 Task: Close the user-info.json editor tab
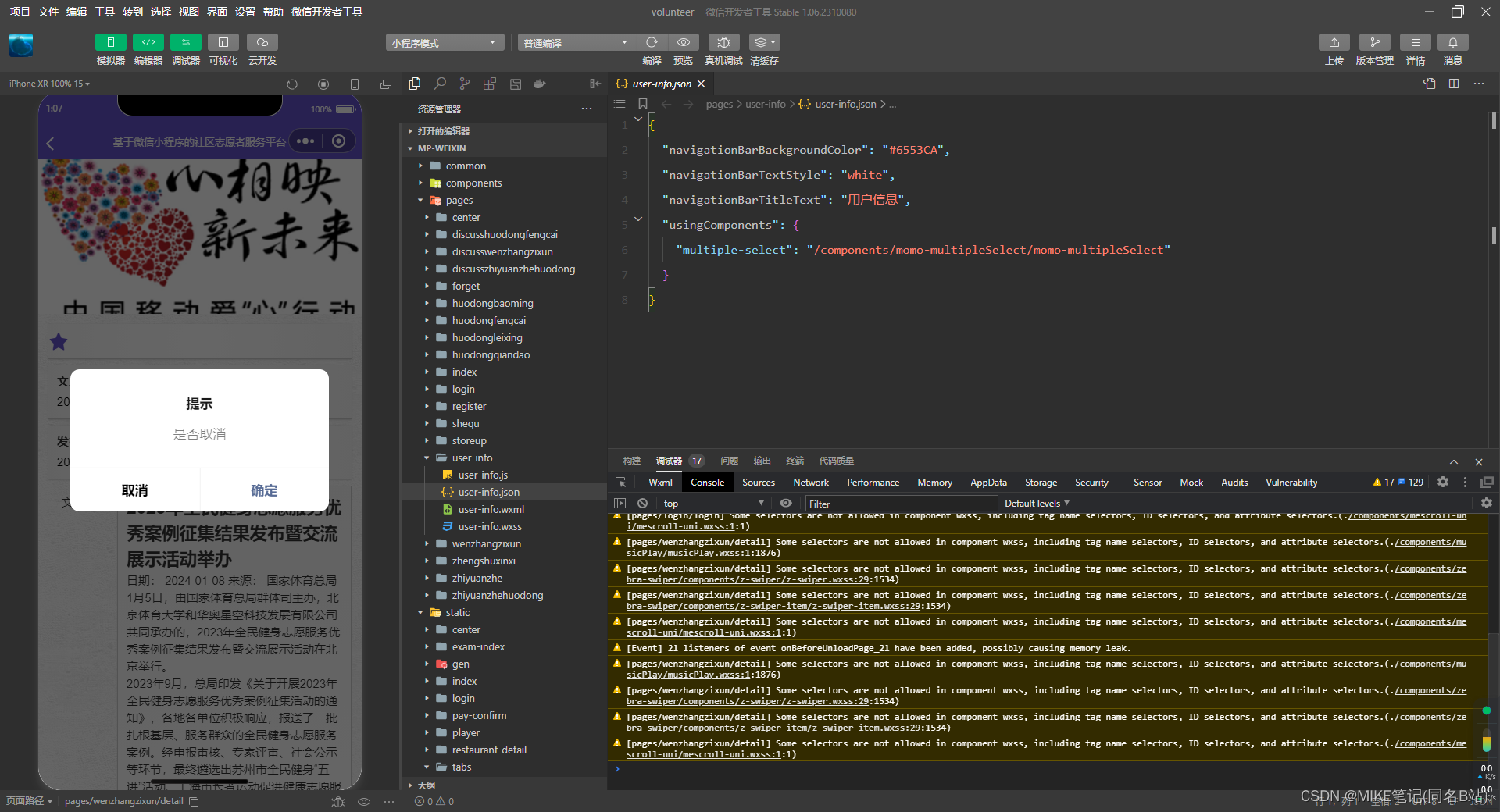(701, 84)
